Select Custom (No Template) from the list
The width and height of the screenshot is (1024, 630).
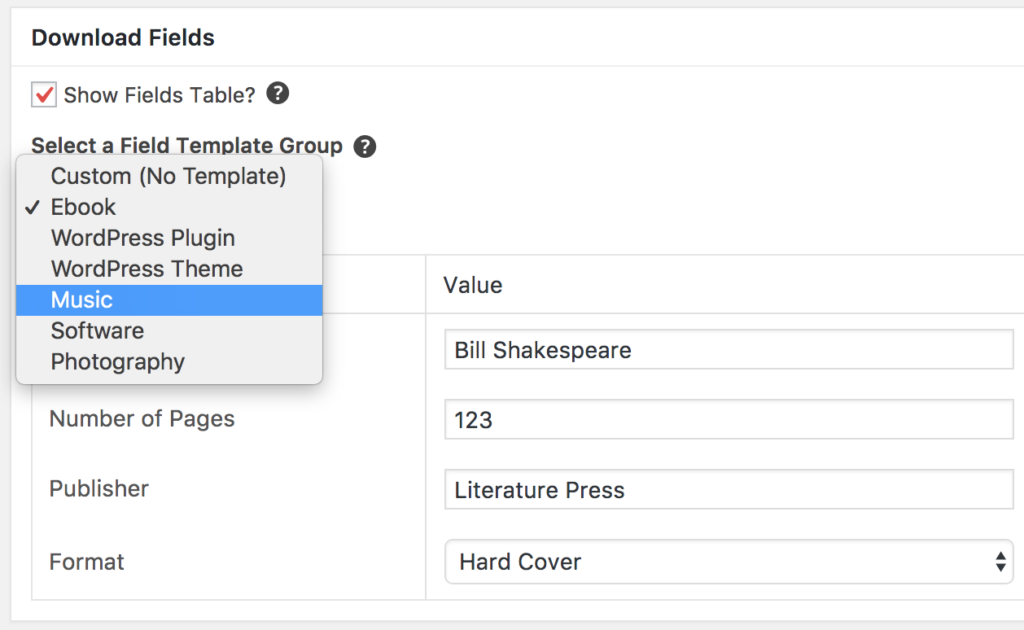[168, 175]
